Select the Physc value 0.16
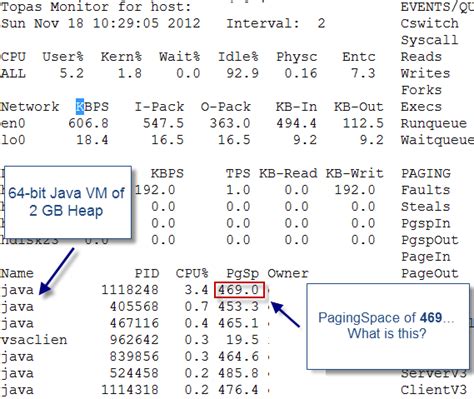Image resolution: width=474 pixels, height=399 pixels. coord(301,73)
